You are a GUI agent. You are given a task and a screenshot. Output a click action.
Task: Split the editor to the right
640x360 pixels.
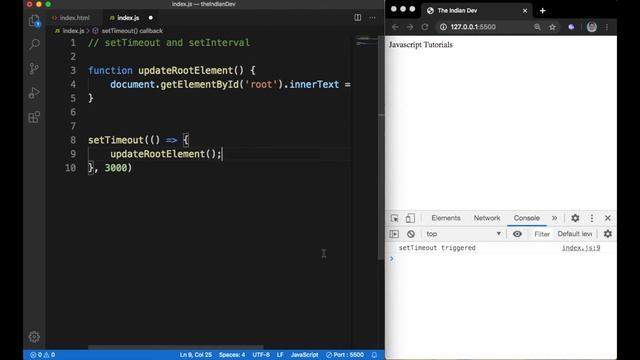[x=358, y=18]
